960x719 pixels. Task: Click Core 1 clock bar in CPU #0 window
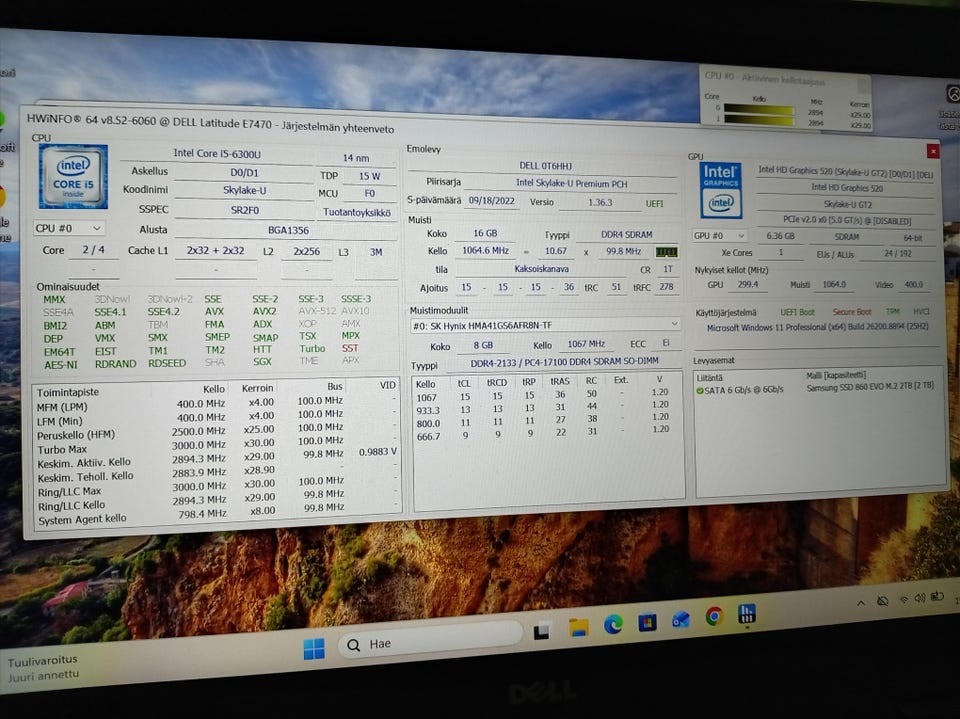click(x=758, y=121)
